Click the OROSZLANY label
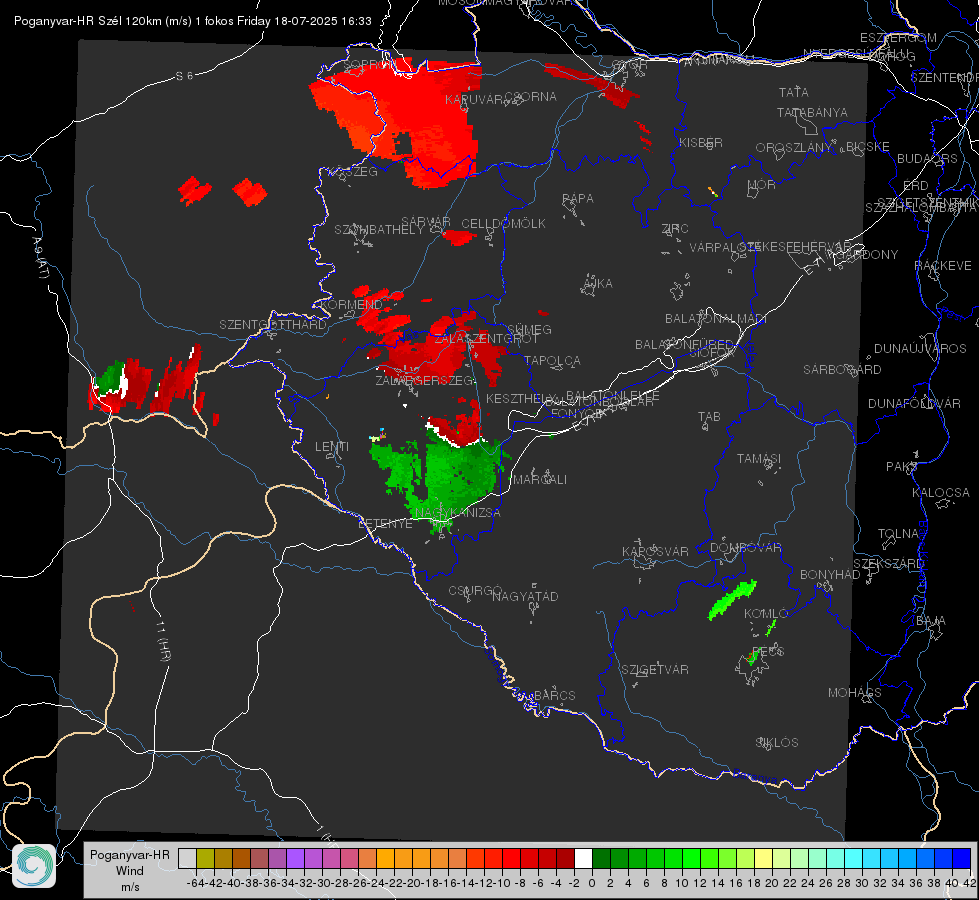Image resolution: width=979 pixels, height=900 pixels. tap(794, 147)
